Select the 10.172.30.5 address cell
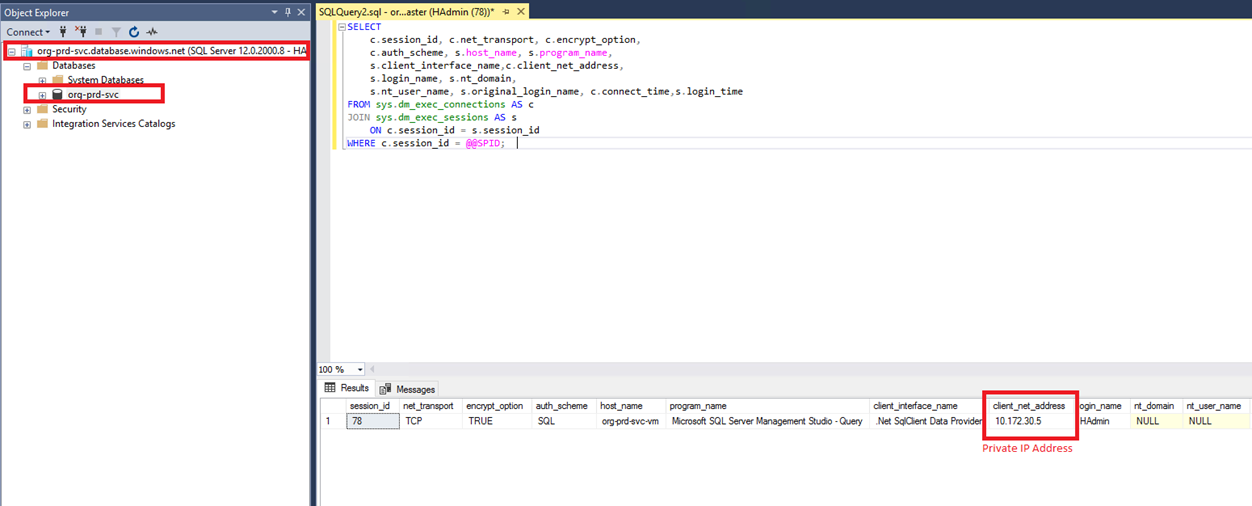The width and height of the screenshot is (1252, 506). tap(1029, 421)
